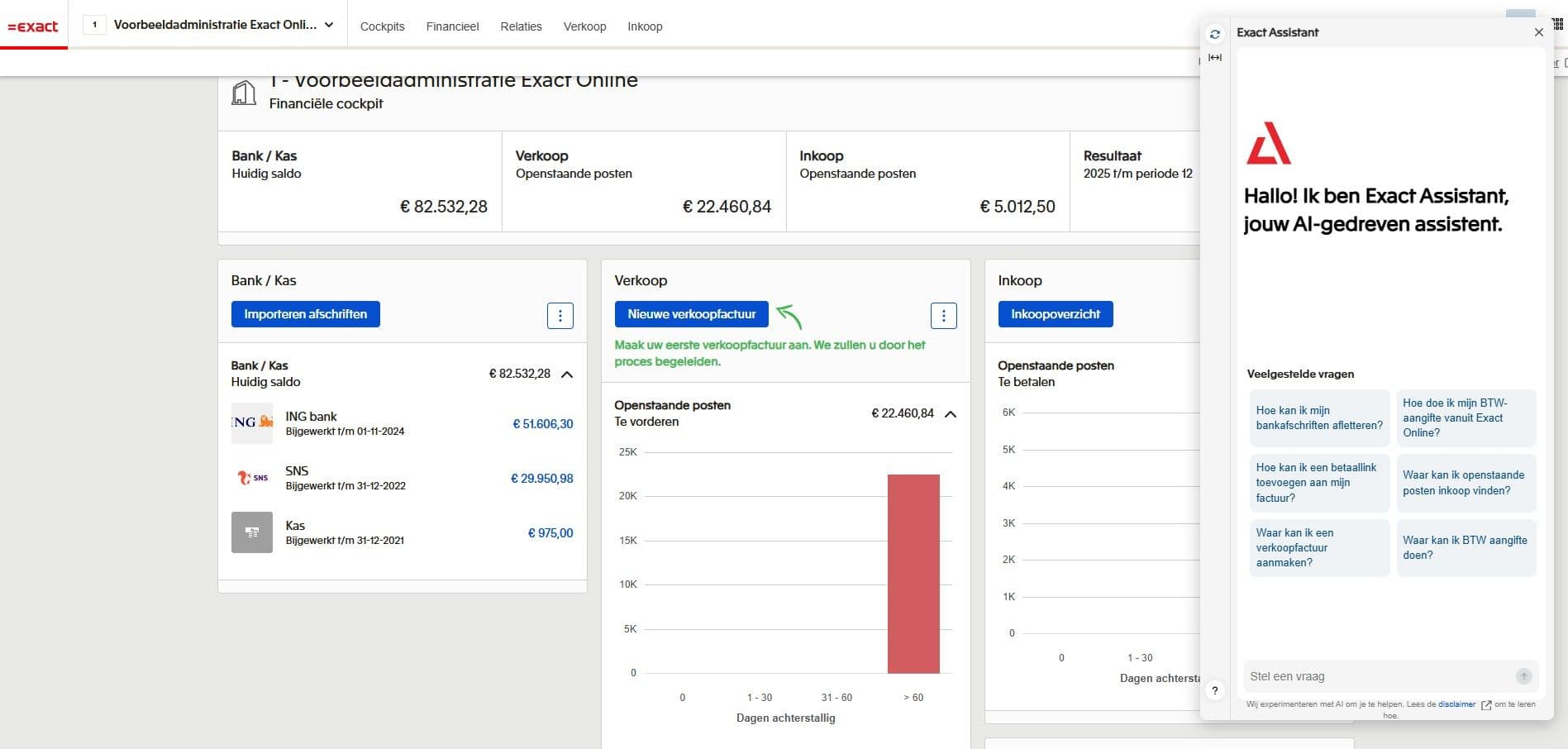1568x749 pixels.
Task: Click 'ING bank' account name
Action: click(x=311, y=417)
